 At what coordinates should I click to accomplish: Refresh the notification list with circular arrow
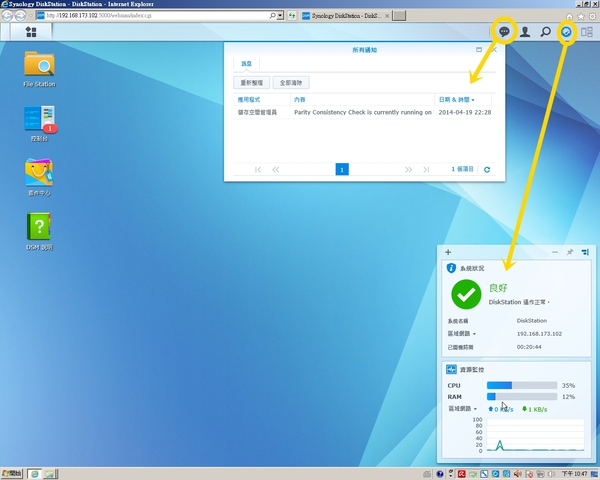click(x=487, y=170)
